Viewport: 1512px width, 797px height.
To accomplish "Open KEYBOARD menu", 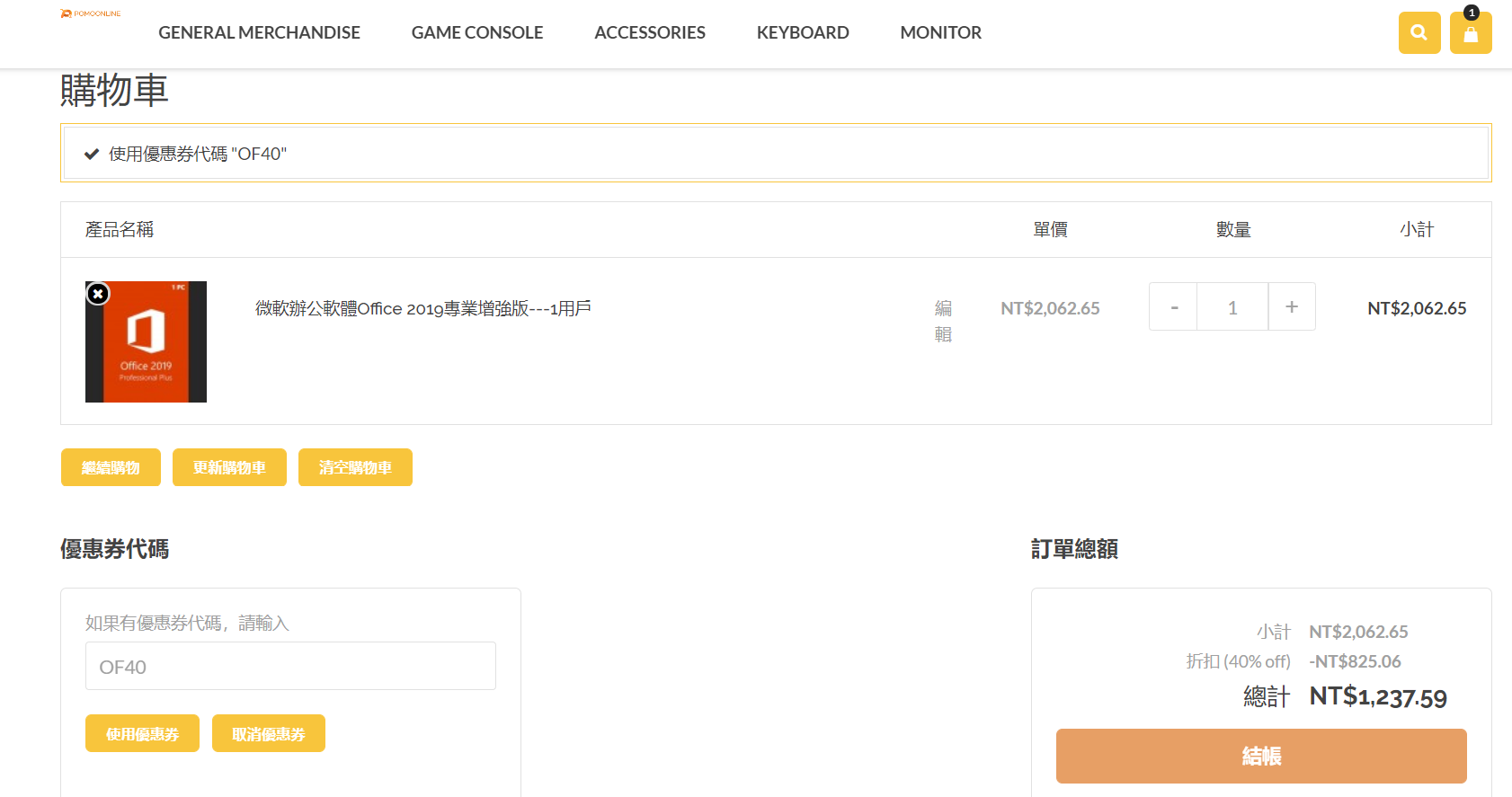I will pos(803,32).
